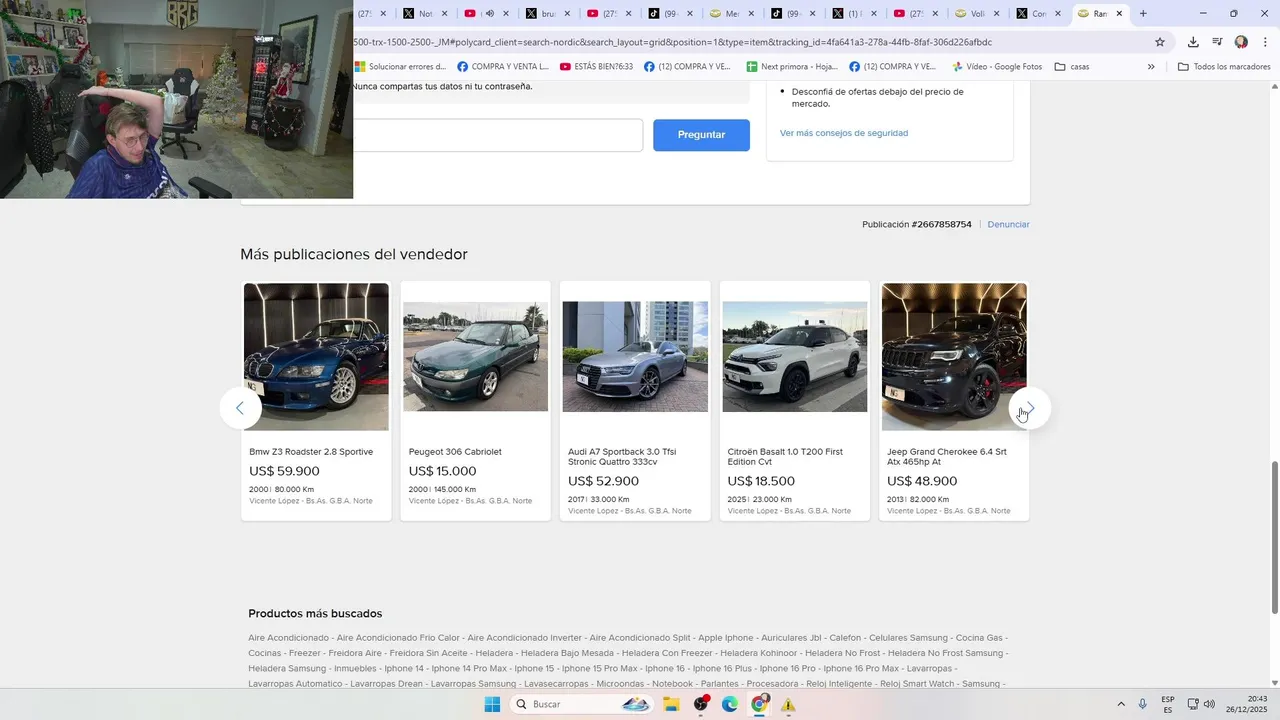Image resolution: width=1280 pixels, height=720 pixels.
Task: Click the US$ 52.900 price
Action: (x=603, y=481)
